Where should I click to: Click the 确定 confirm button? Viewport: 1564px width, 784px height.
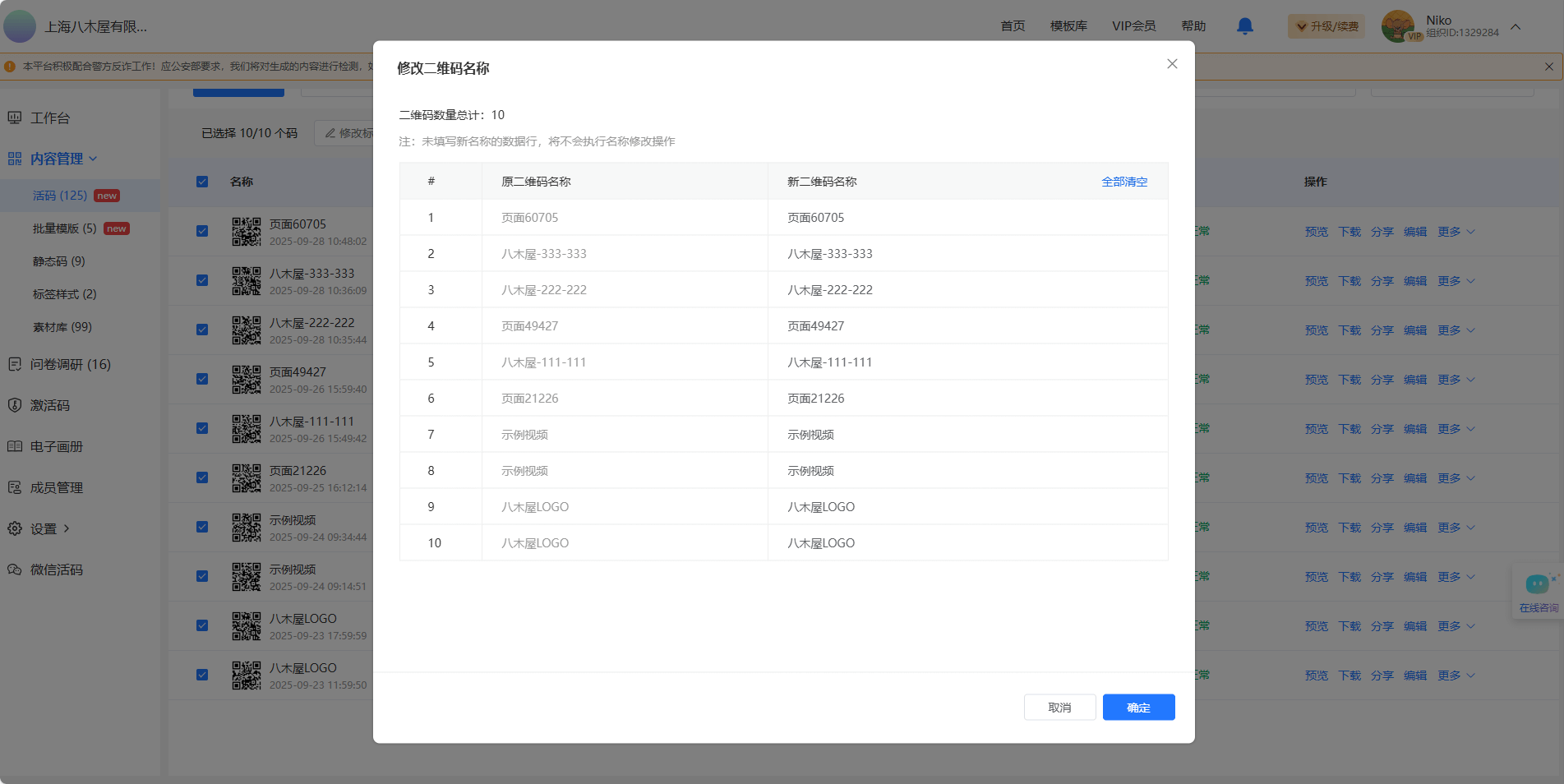point(1138,708)
